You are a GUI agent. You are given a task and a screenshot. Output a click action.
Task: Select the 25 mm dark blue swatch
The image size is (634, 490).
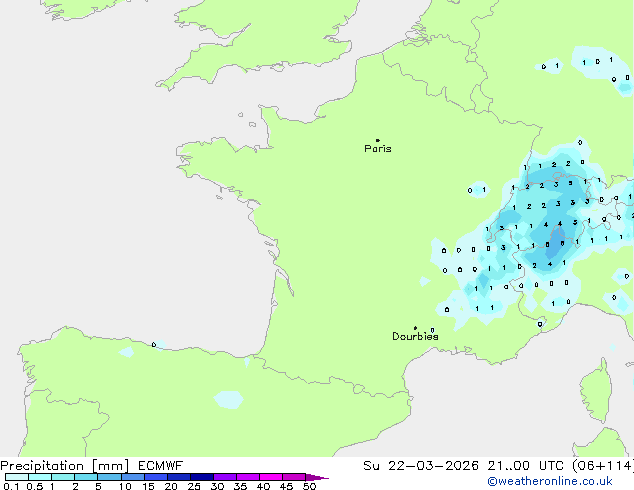click(x=201, y=477)
